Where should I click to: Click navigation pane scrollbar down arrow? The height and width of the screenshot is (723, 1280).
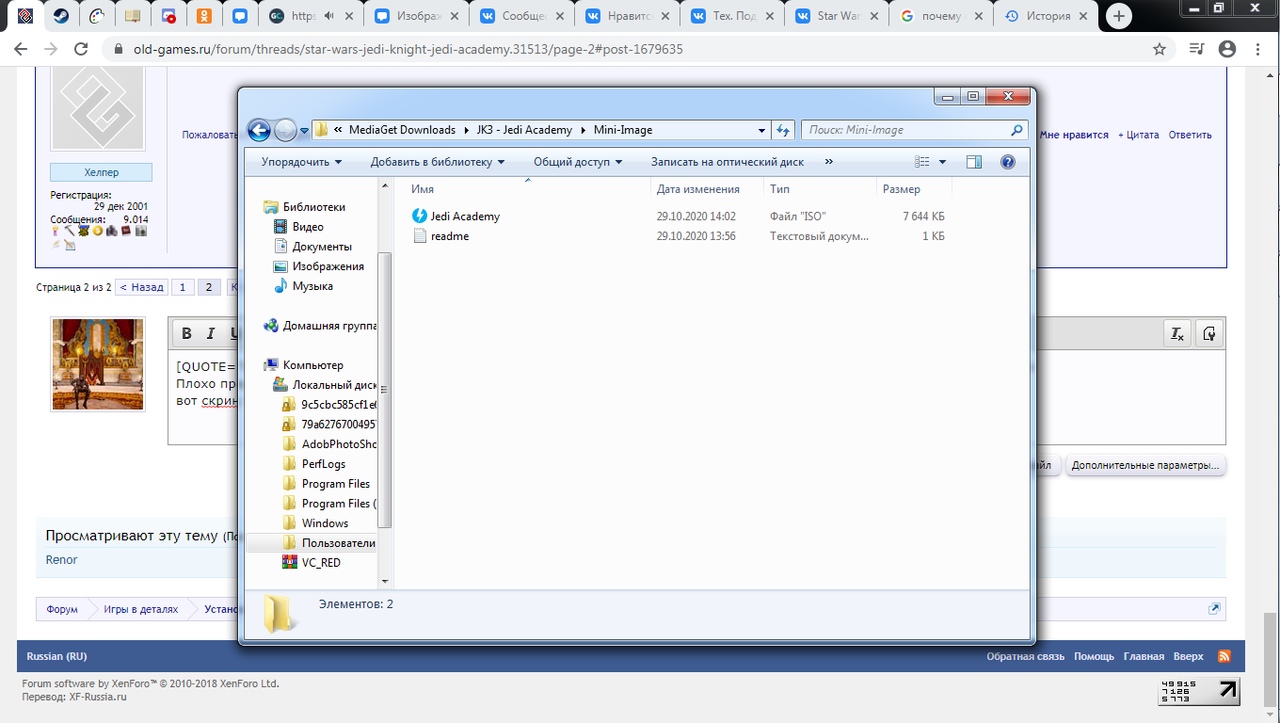[385, 580]
